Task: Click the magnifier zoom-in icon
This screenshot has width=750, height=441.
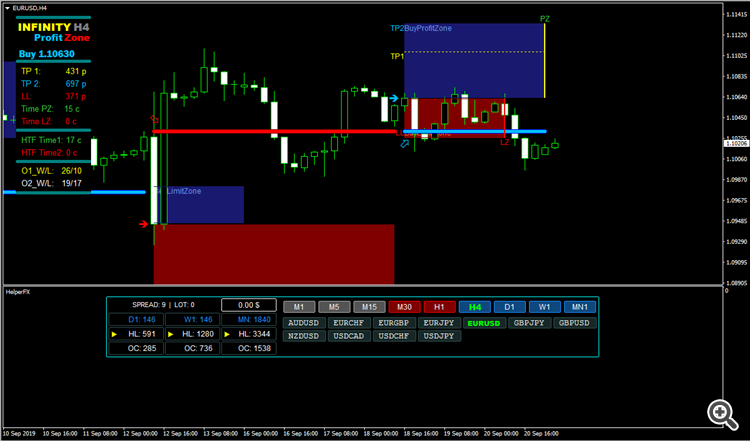Action: click(723, 415)
